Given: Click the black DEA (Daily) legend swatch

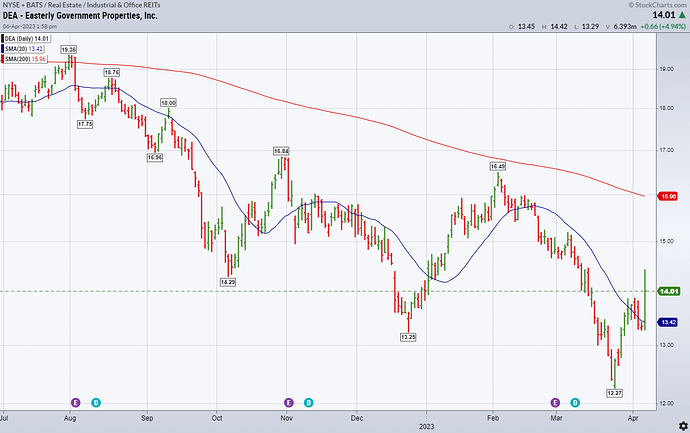Looking at the screenshot, I should tap(2, 39).
